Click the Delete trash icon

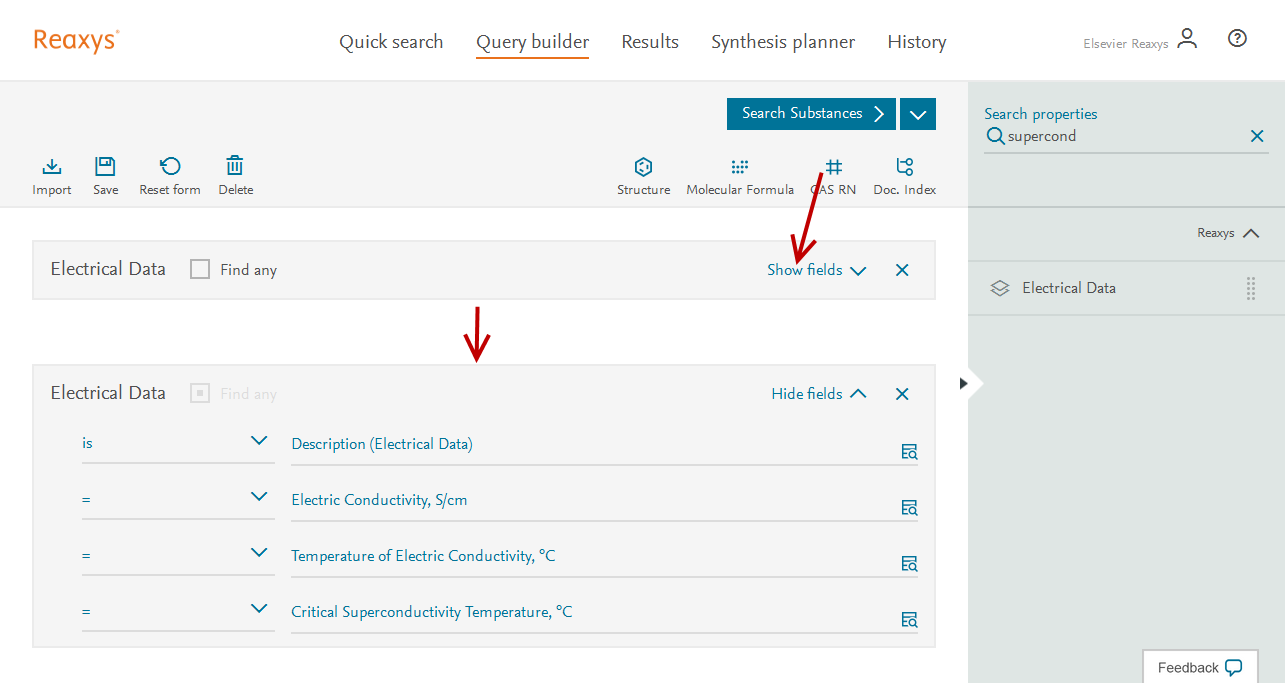tap(235, 167)
